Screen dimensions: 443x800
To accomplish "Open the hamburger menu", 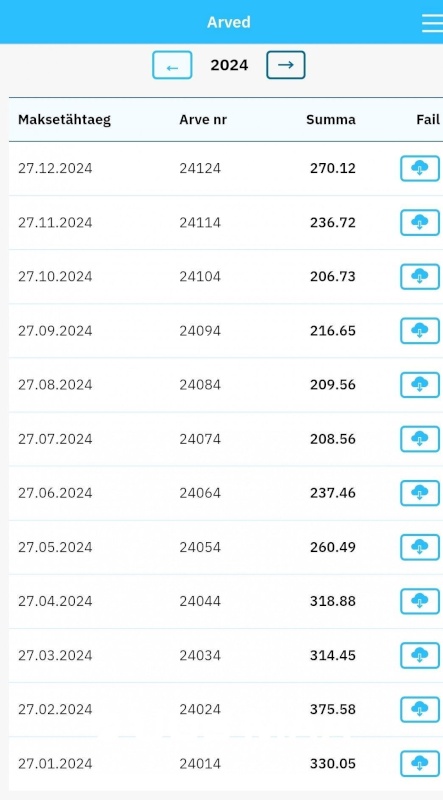I will [x=432, y=23].
